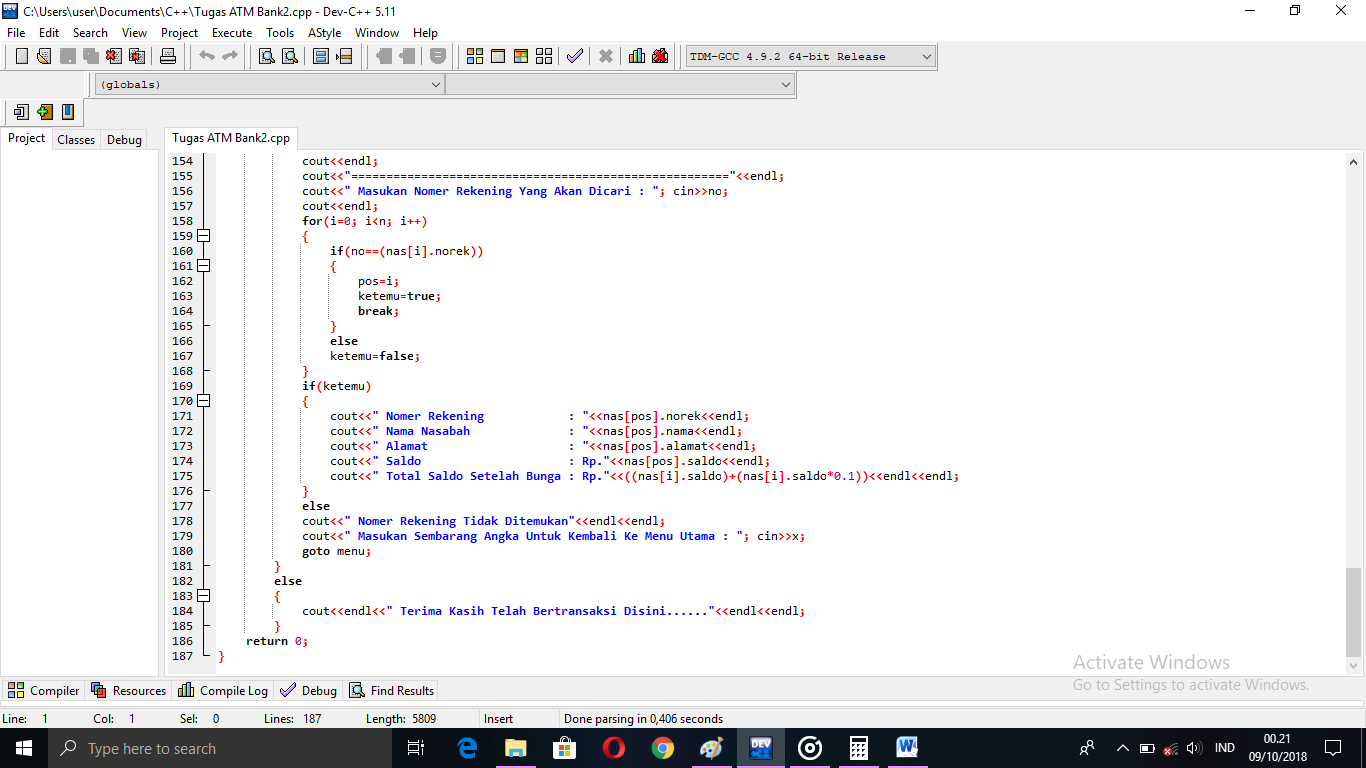Open the Print icon on the toolbar
This screenshot has height=768, width=1366.
pyautogui.click(x=168, y=56)
